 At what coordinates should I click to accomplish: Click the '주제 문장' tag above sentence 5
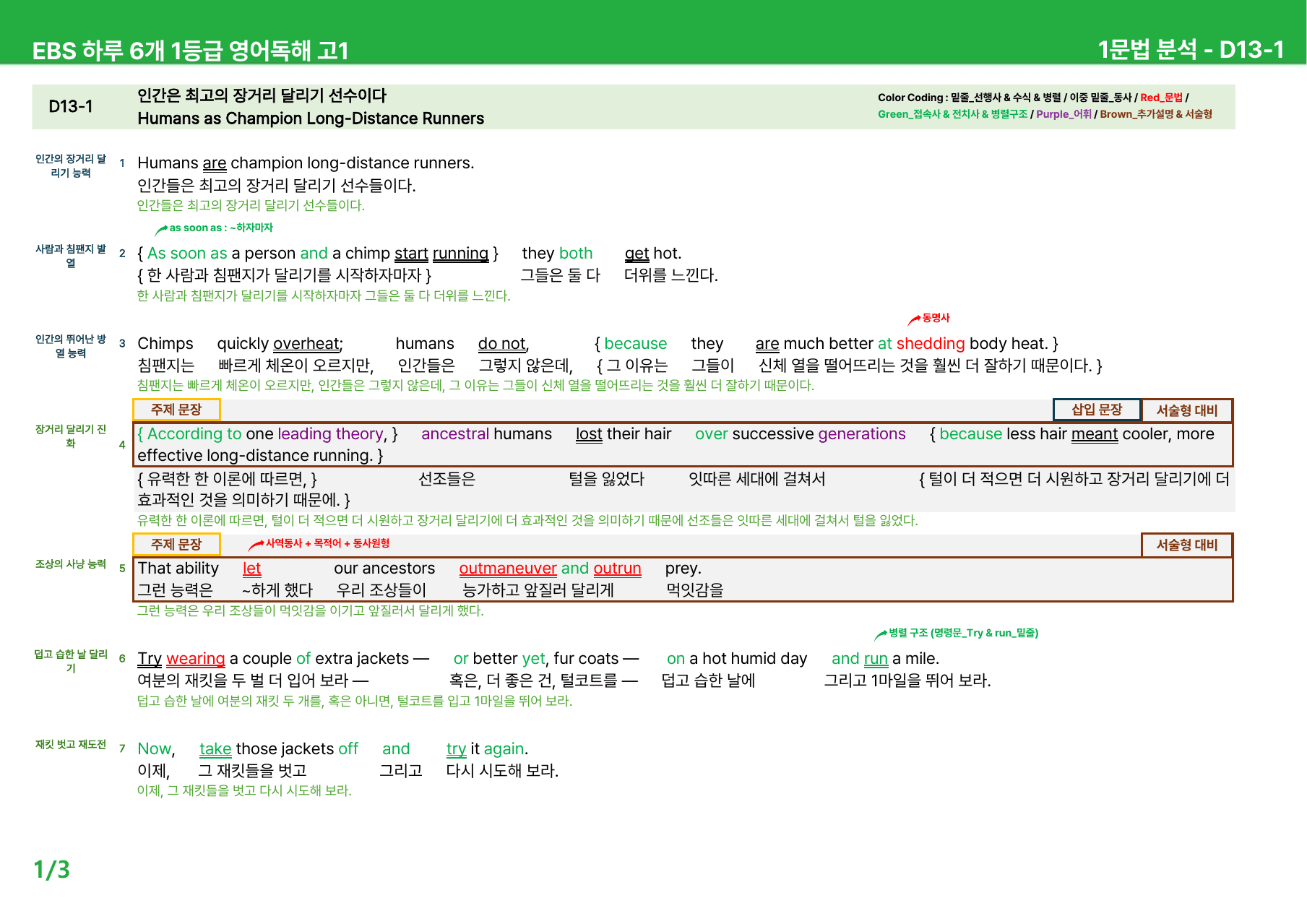176,545
